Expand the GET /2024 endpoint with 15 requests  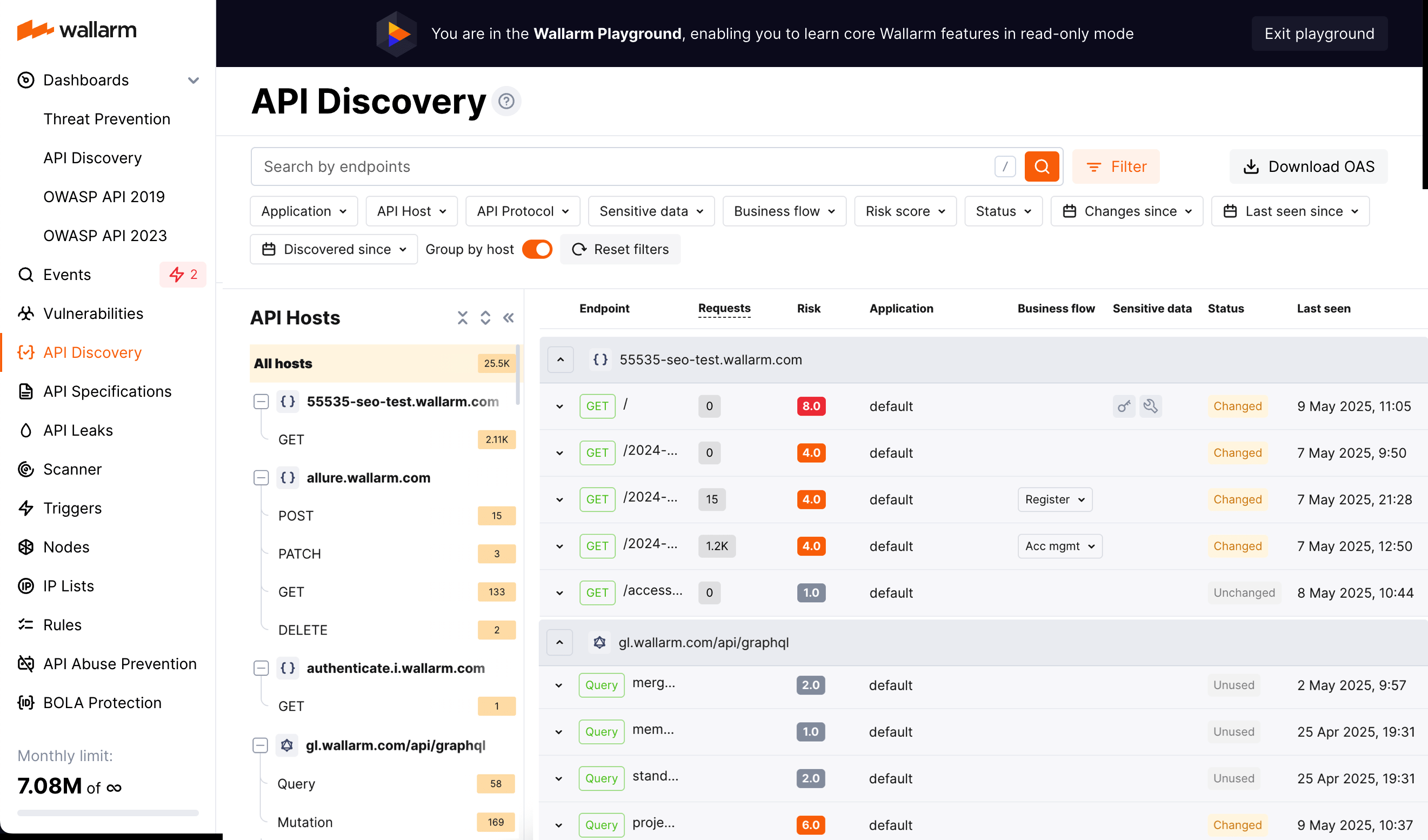(x=559, y=499)
